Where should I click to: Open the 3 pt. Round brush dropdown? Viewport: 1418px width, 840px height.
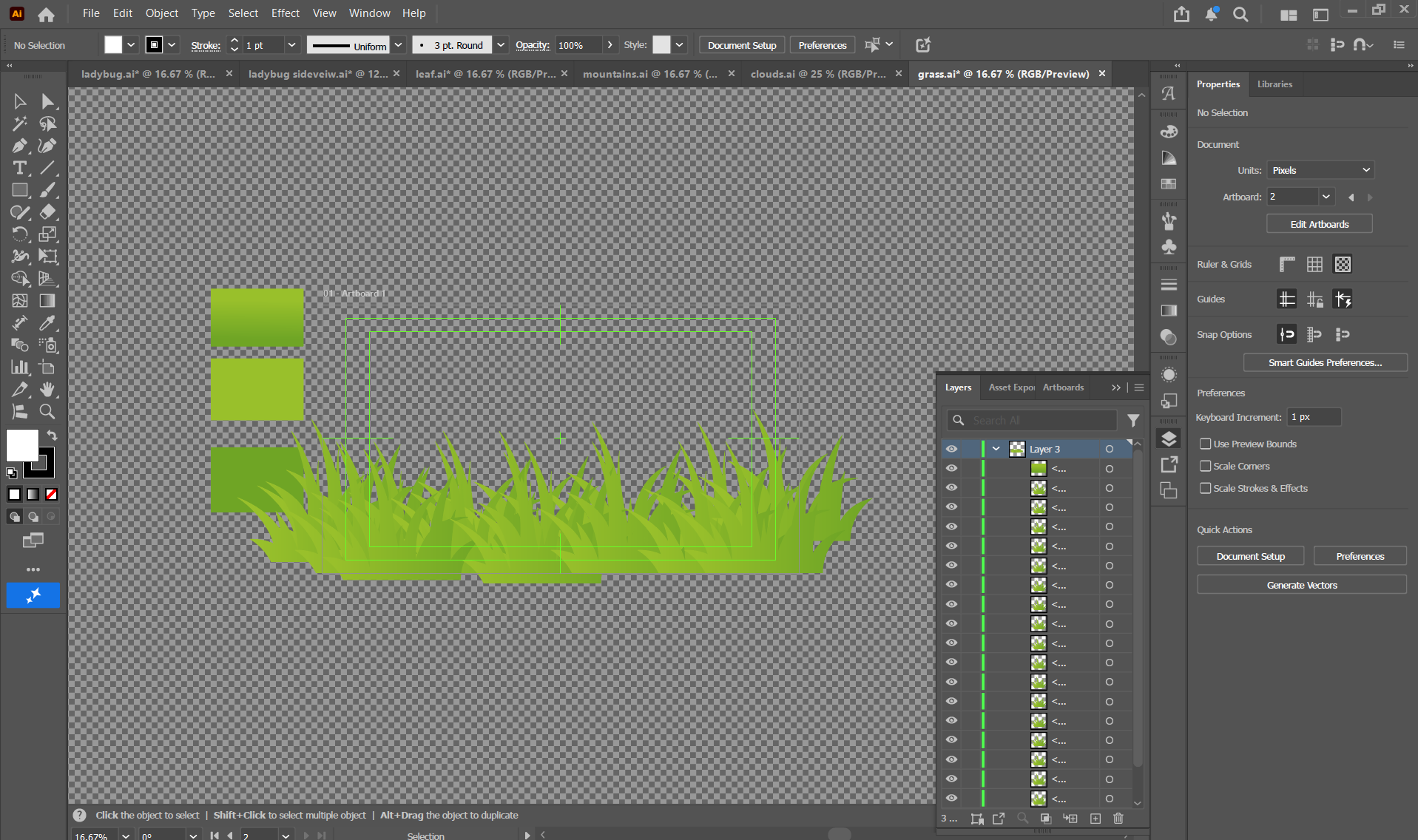coord(501,45)
